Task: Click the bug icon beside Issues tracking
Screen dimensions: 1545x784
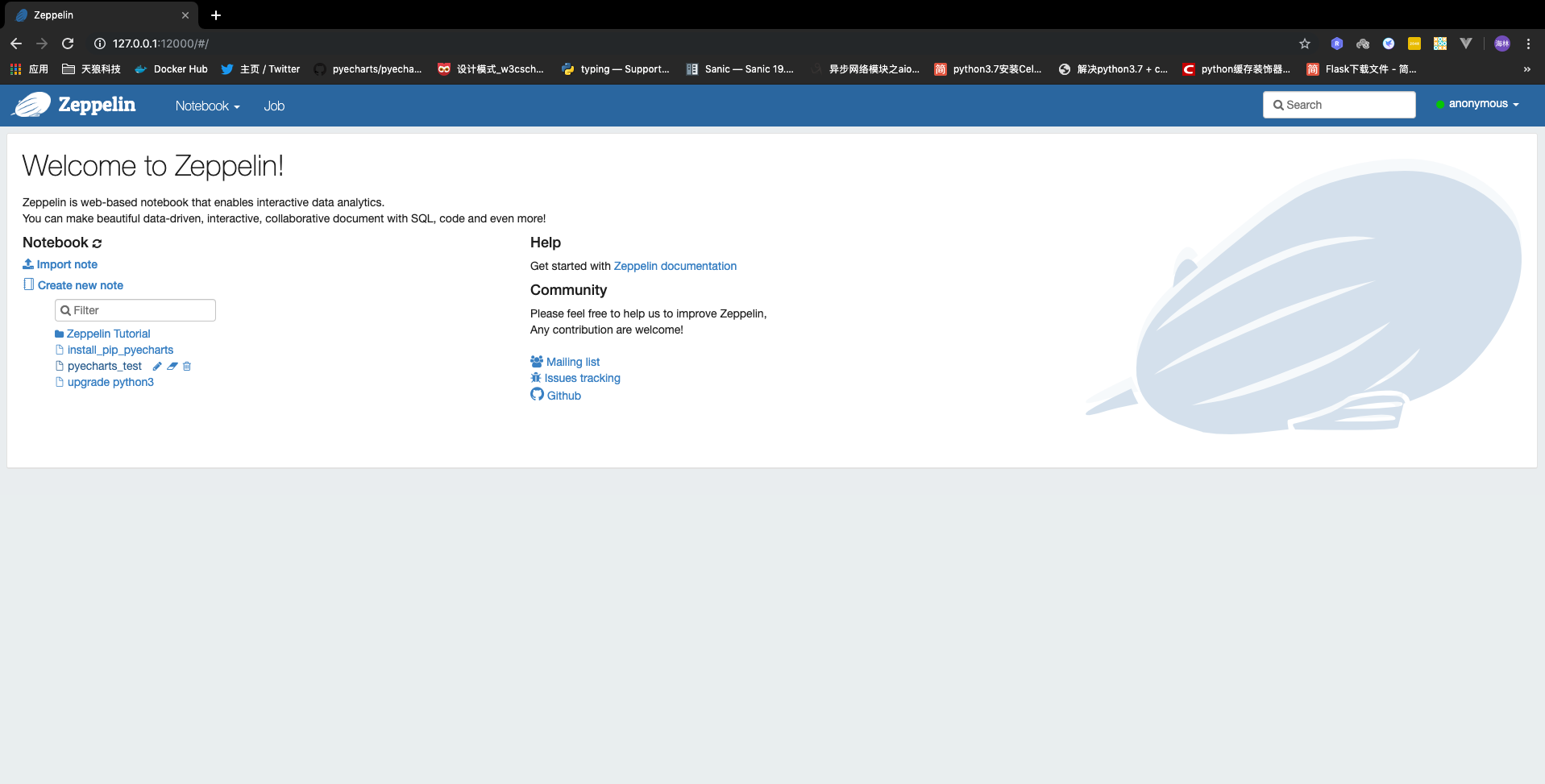Action: click(536, 377)
